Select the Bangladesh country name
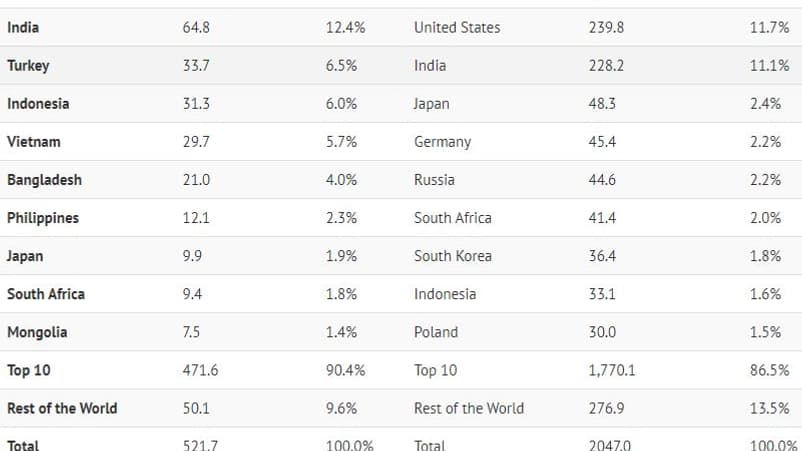 tap(45, 180)
